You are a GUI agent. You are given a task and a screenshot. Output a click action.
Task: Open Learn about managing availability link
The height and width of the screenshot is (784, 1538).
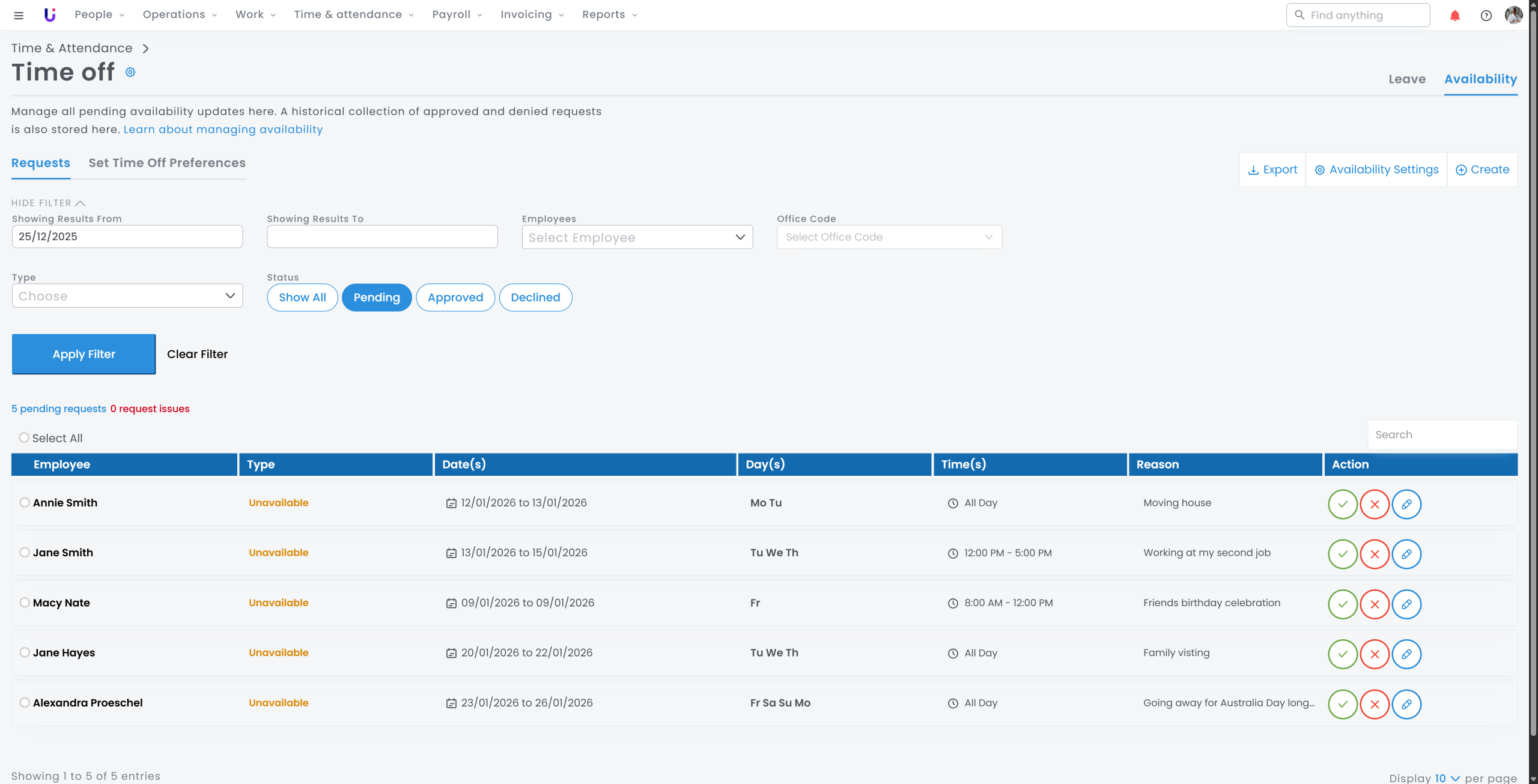223,130
